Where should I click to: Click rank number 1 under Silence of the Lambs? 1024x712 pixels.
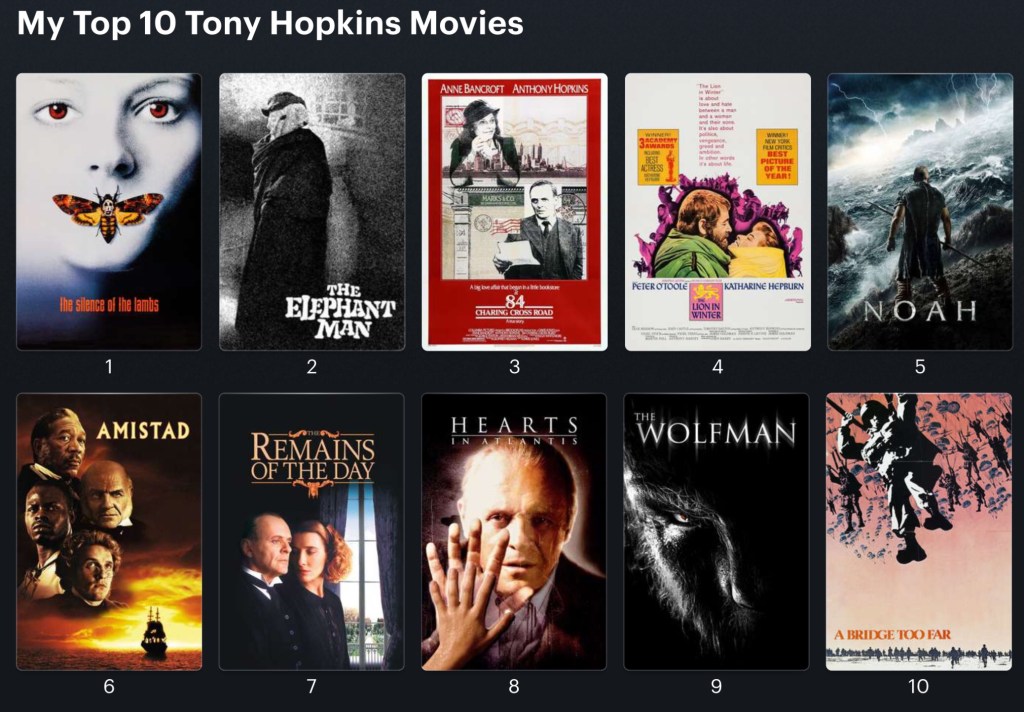(x=109, y=366)
